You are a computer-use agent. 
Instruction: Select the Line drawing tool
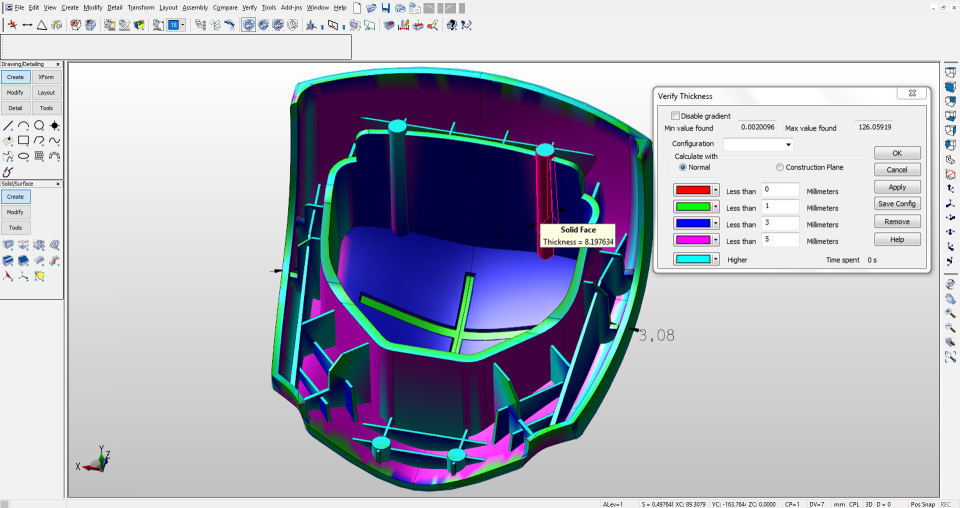coord(8,126)
